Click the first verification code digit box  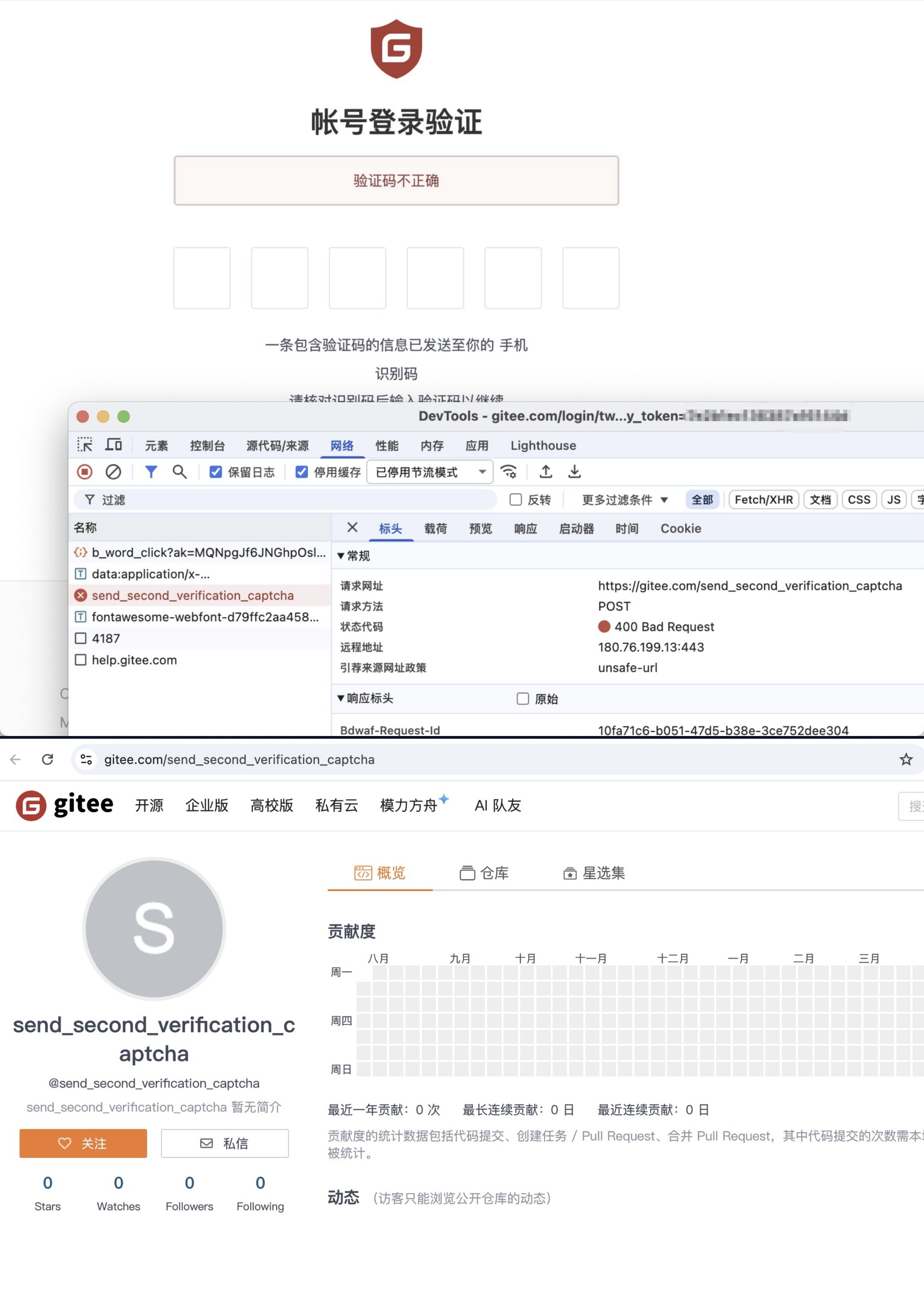click(202, 278)
